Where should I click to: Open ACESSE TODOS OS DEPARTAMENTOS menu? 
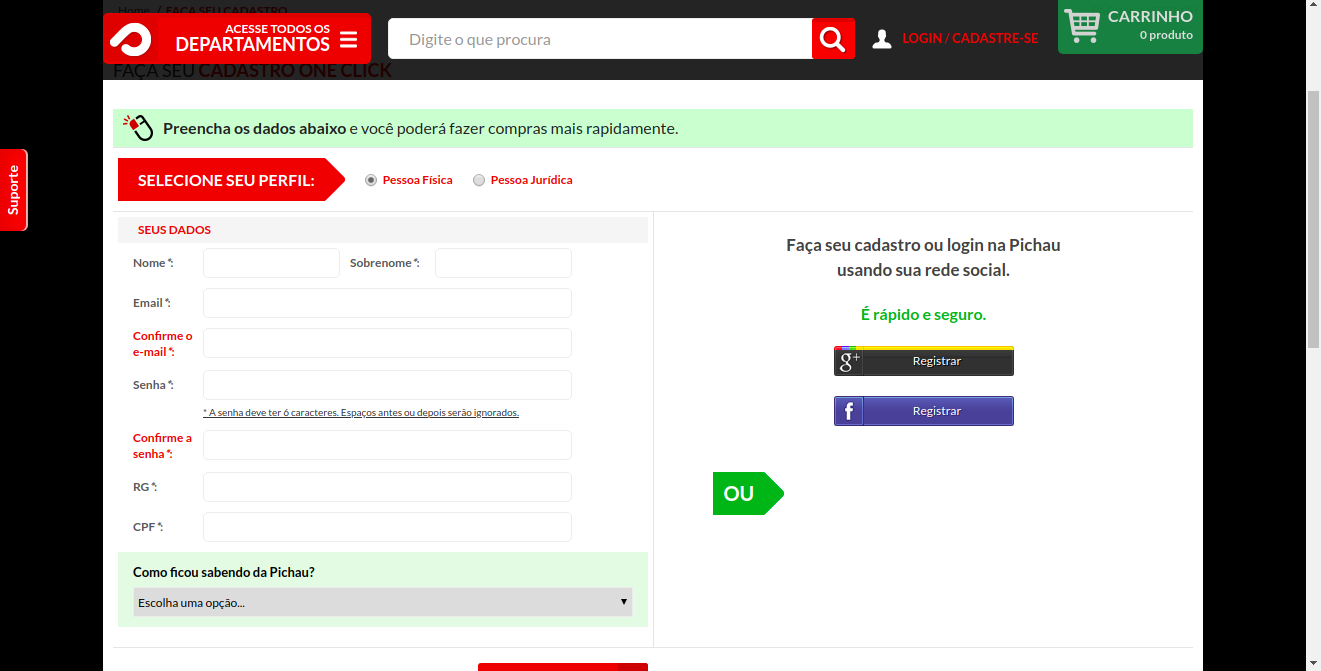click(x=237, y=39)
